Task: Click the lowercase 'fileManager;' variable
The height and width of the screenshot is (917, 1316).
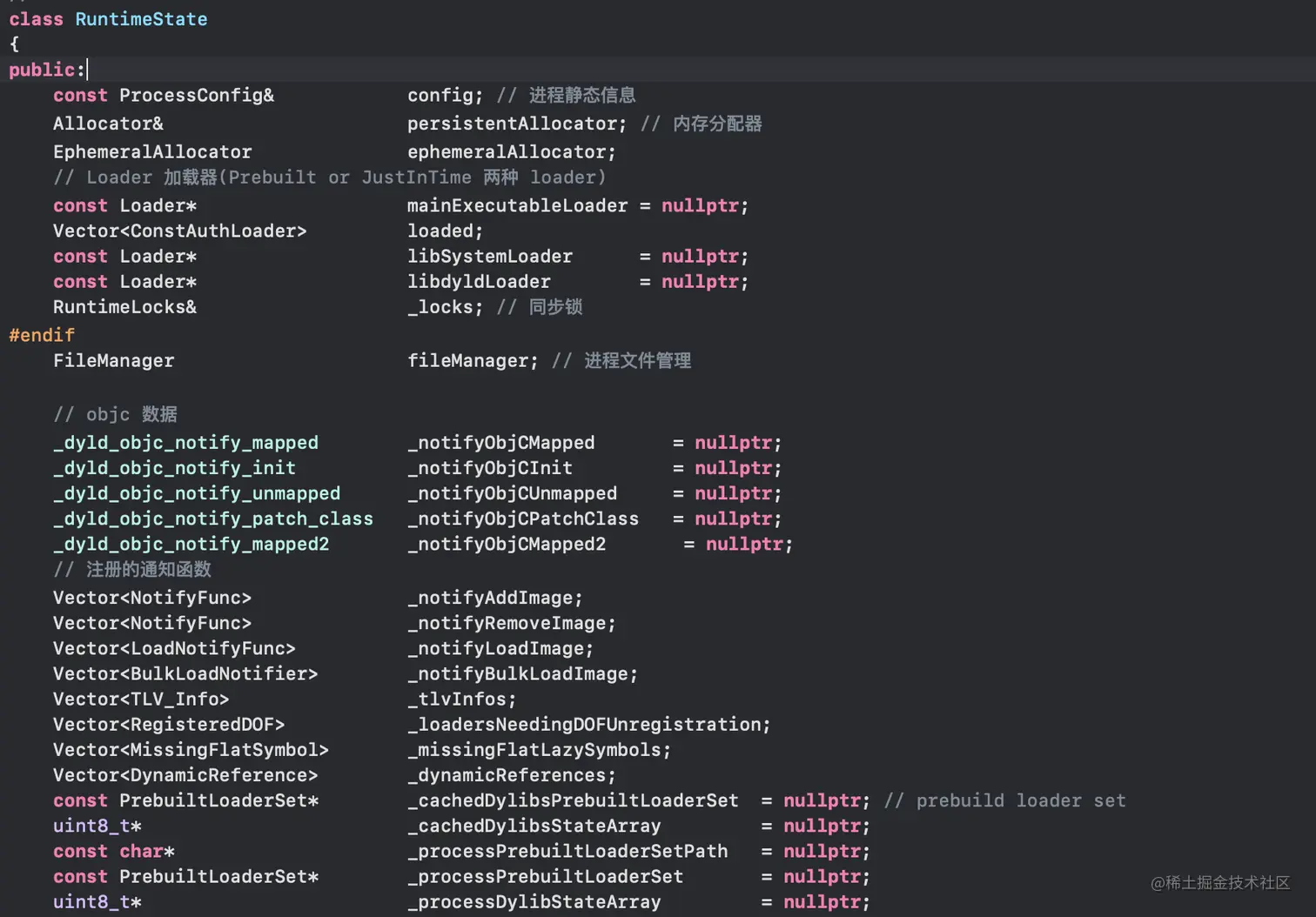Action: click(x=473, y=361)
